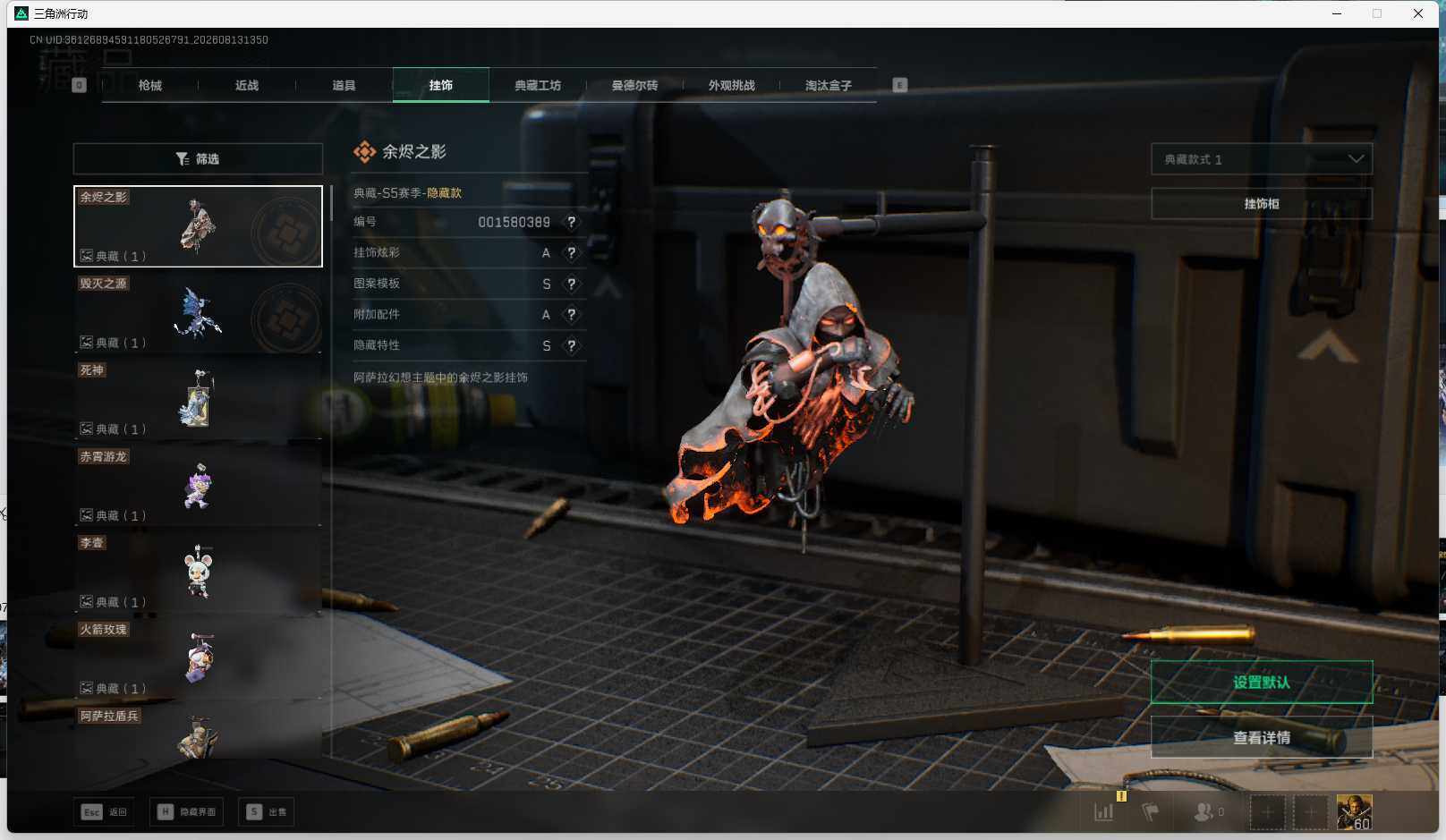Screen dimensions: 1446x840
Task: Click the Esc 返回 button
Action: pyautogui.click(x=105, y=811)
